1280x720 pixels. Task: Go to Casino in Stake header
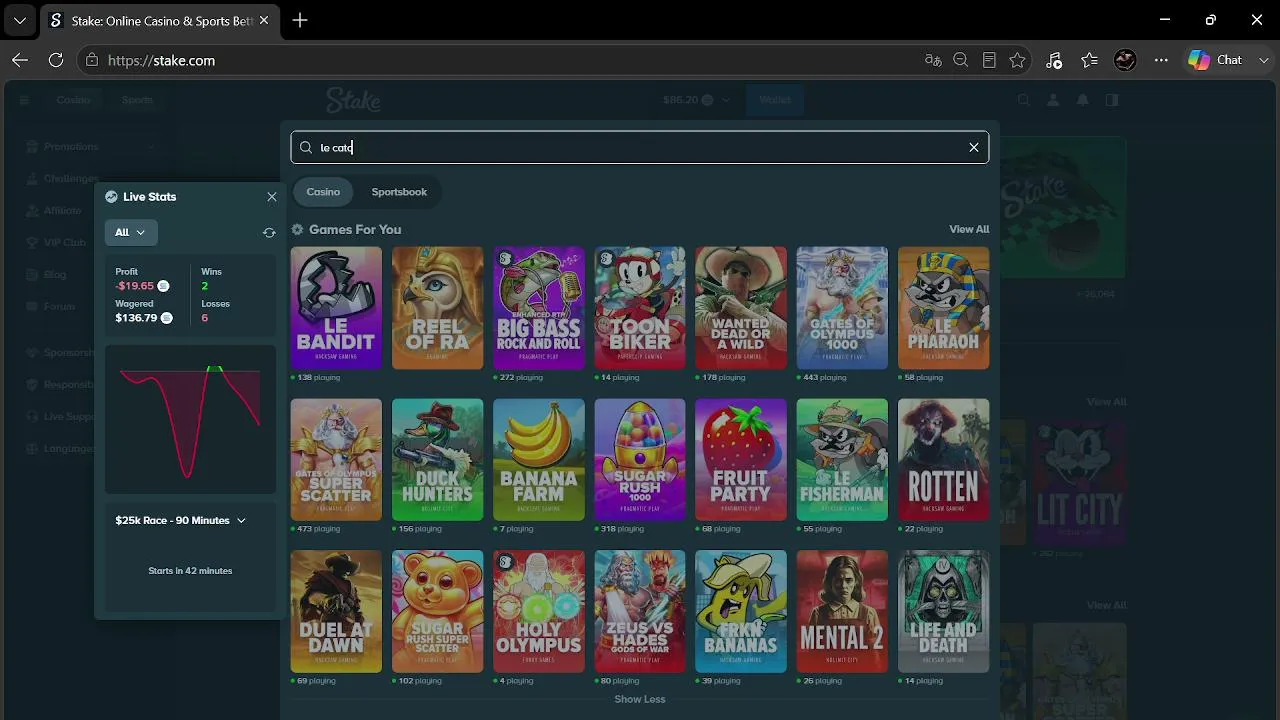tap(73, 100)
